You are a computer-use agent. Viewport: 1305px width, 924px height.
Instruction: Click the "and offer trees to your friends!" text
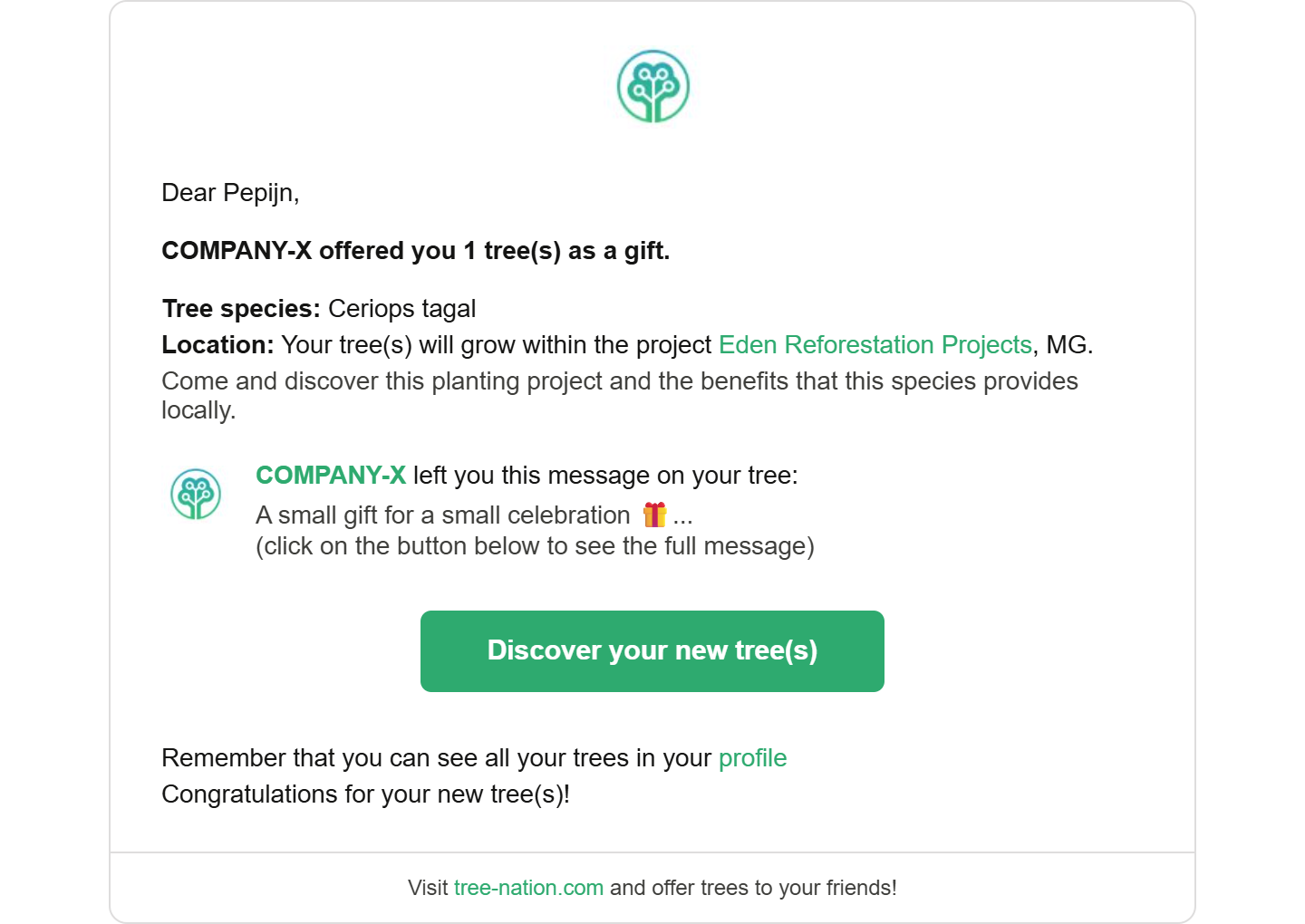pyautogui.click(x=753, y=888)
